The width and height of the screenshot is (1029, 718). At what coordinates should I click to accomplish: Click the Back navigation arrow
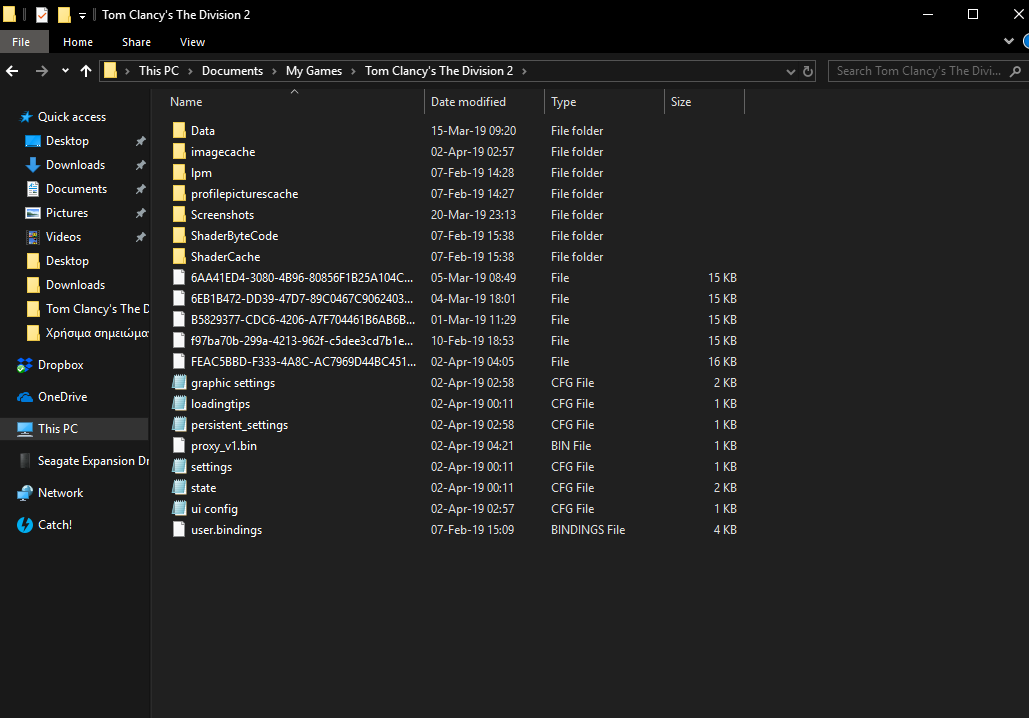[x=12, y=71]
